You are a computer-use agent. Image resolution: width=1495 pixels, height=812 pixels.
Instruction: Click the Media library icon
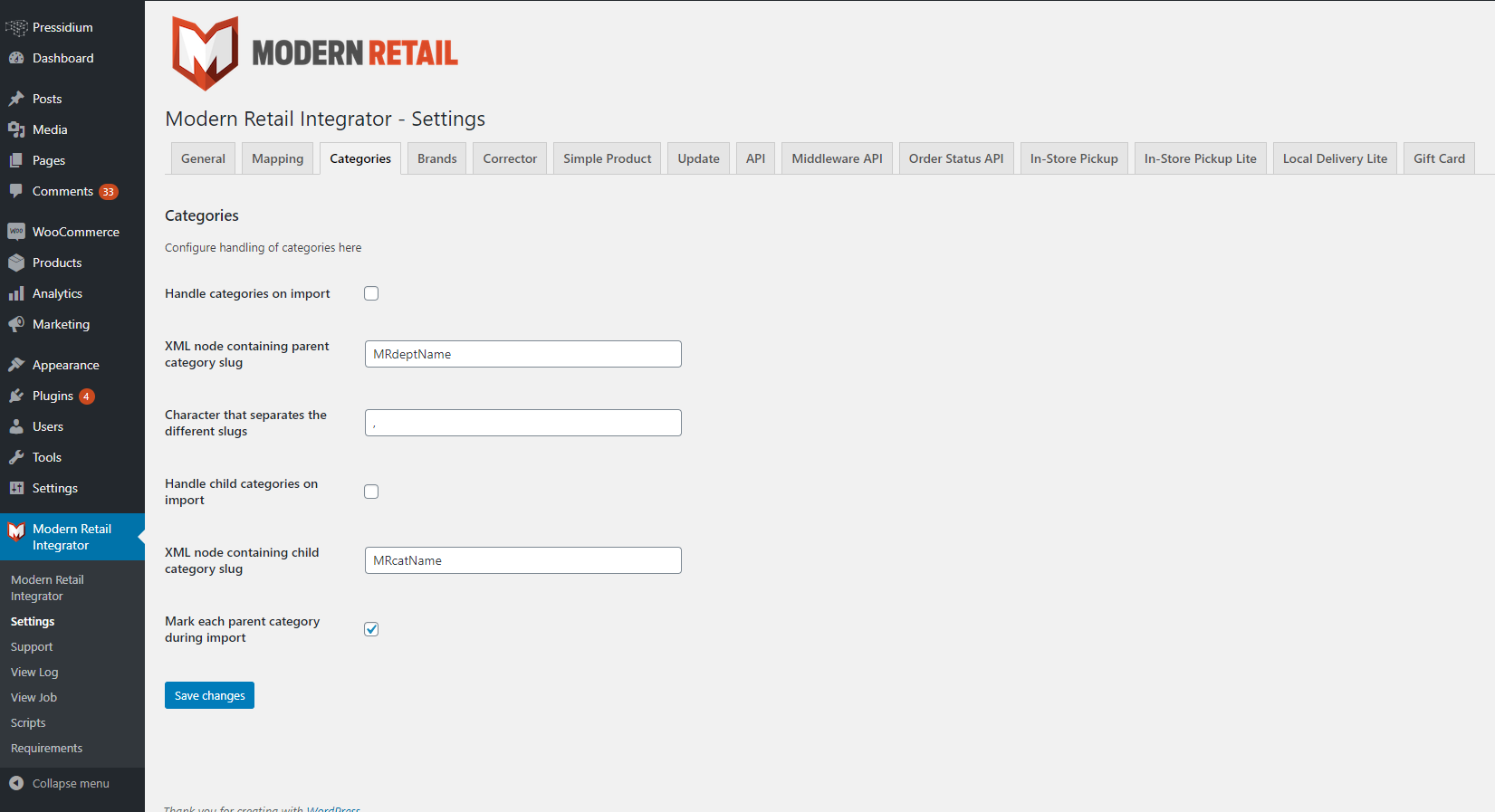click(x=16, y=129)
